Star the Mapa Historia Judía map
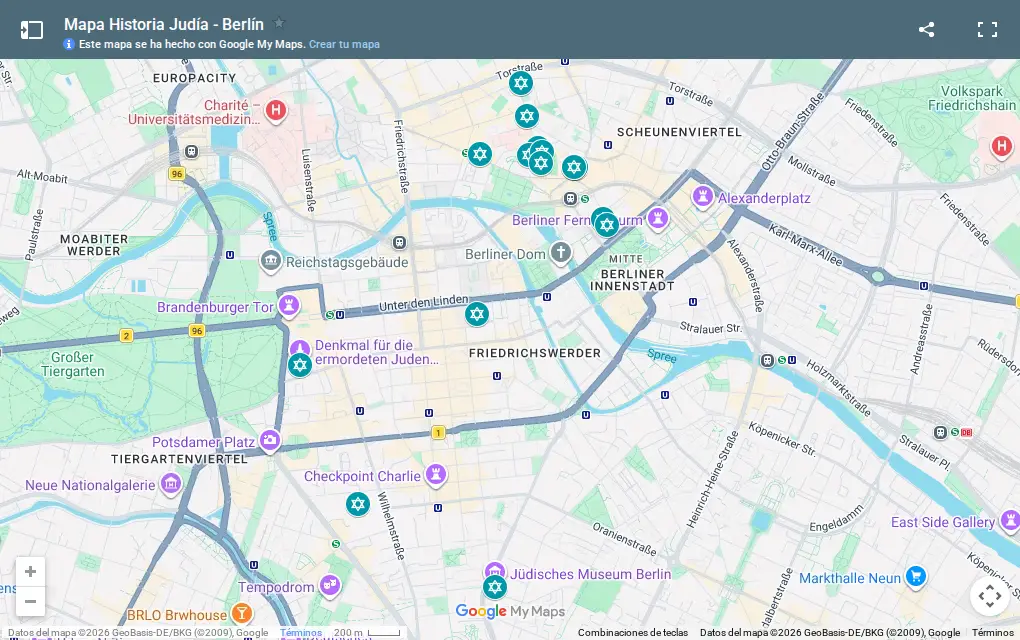 [x=279, y=23]
